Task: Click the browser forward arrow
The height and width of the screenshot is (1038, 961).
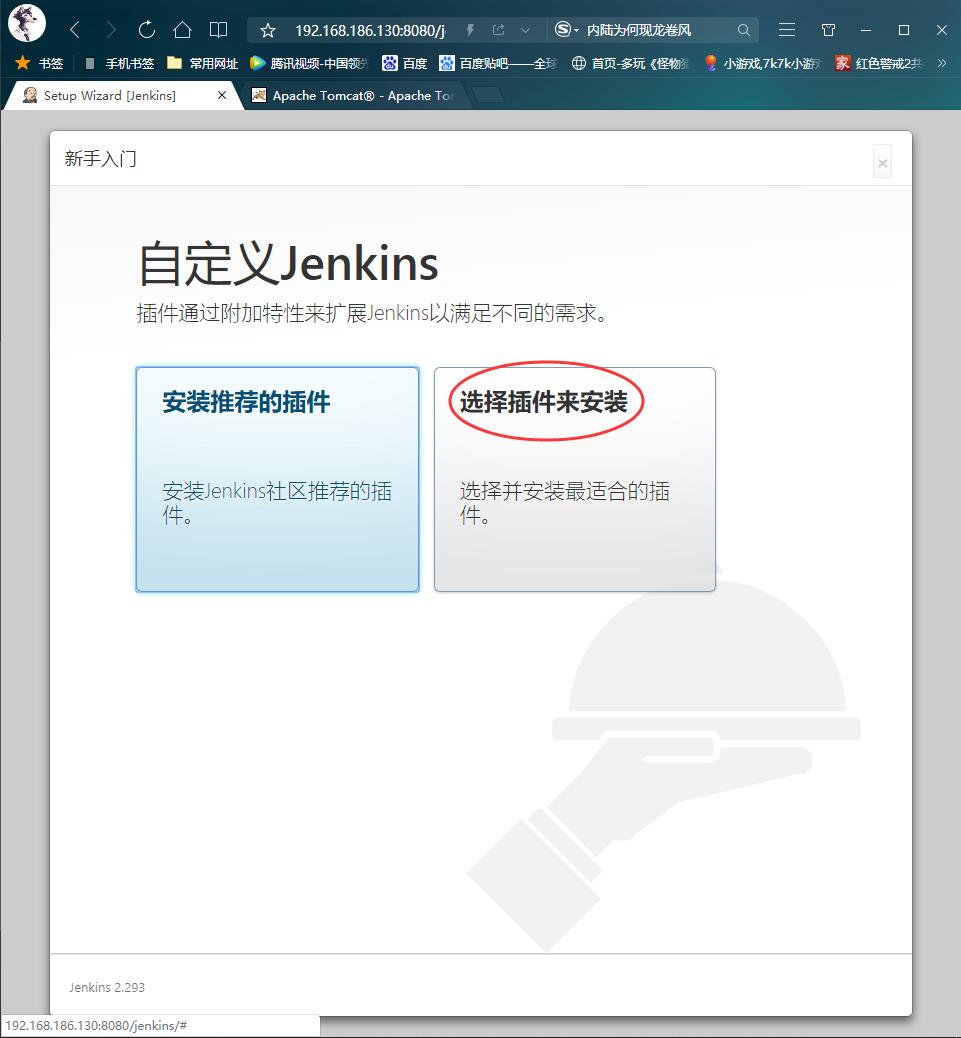Action: coord(111,30)
